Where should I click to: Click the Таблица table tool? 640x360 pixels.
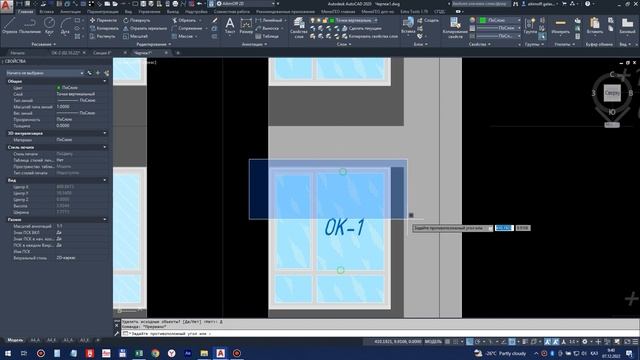pos(267,36)
